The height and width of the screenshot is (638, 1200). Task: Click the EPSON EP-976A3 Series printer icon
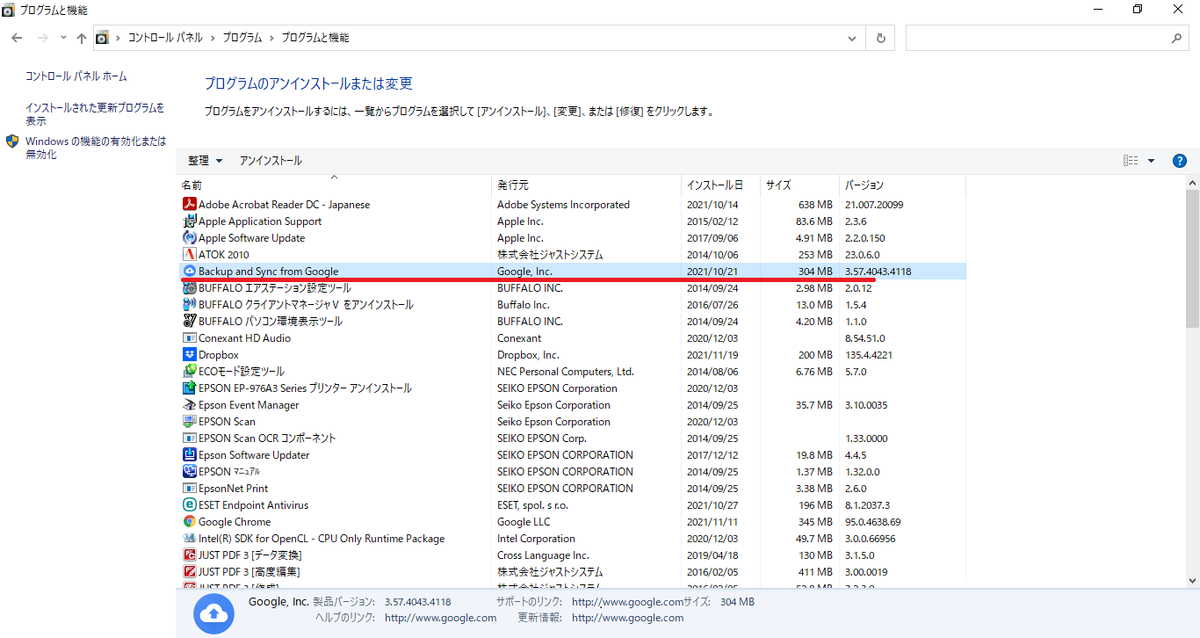click(190, 388)
